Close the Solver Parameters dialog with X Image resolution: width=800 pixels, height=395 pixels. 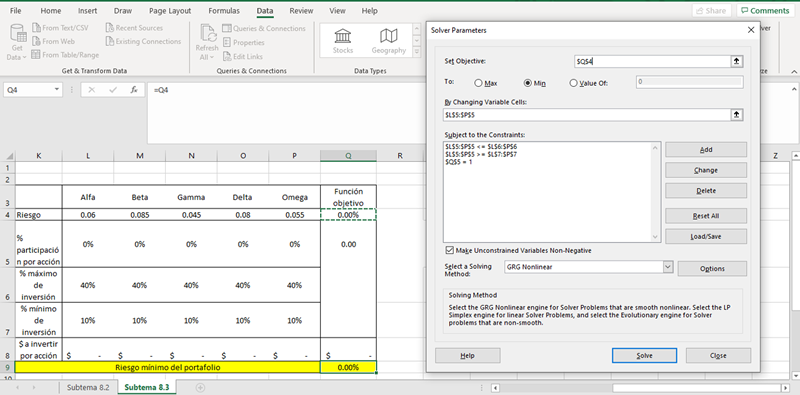(751, 30)
